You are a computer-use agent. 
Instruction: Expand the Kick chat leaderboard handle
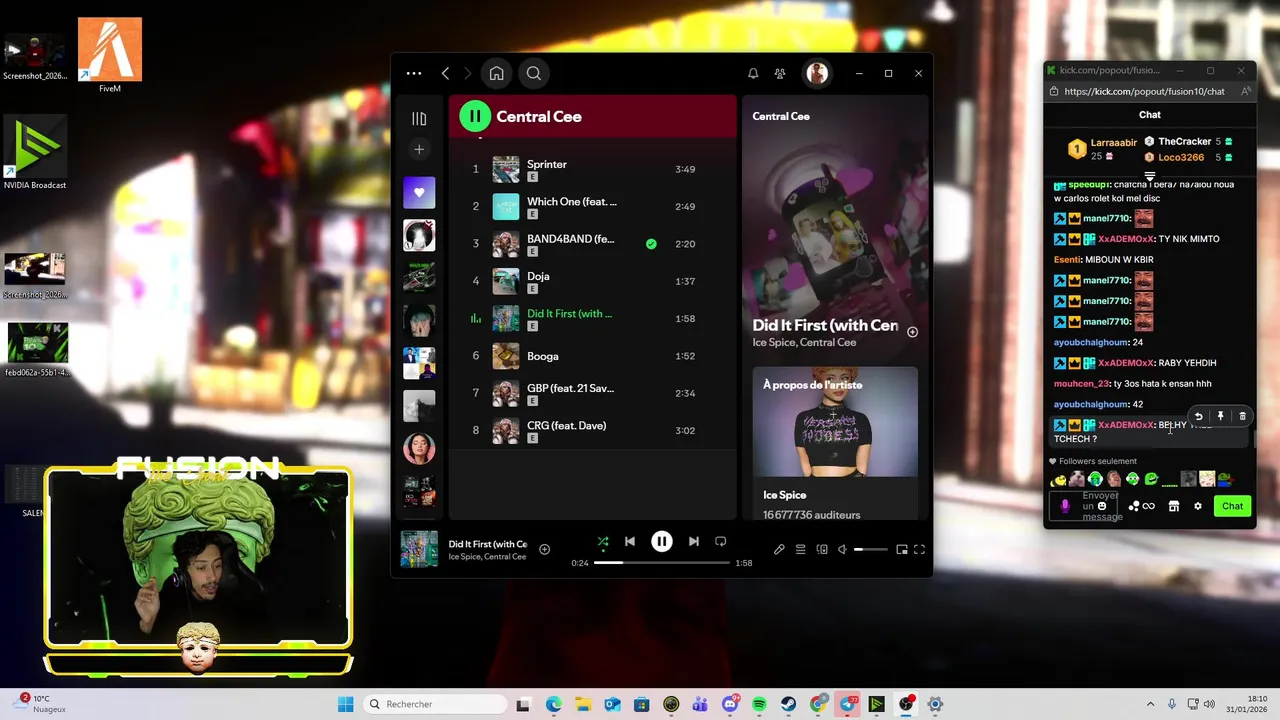1150,177
